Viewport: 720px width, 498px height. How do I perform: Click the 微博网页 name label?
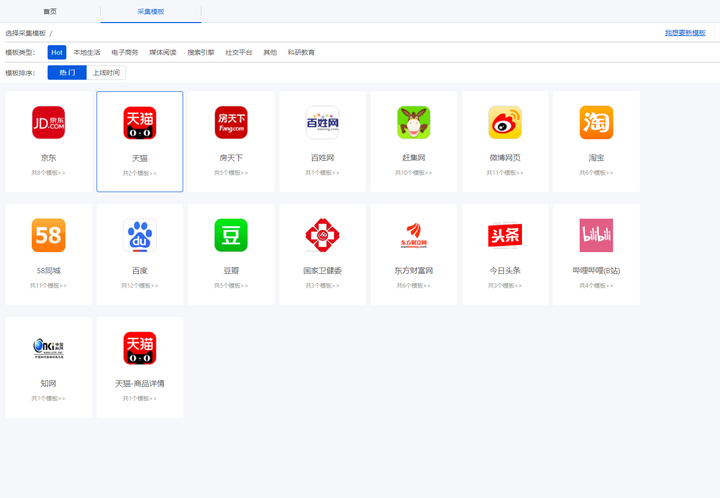[505, 158]
